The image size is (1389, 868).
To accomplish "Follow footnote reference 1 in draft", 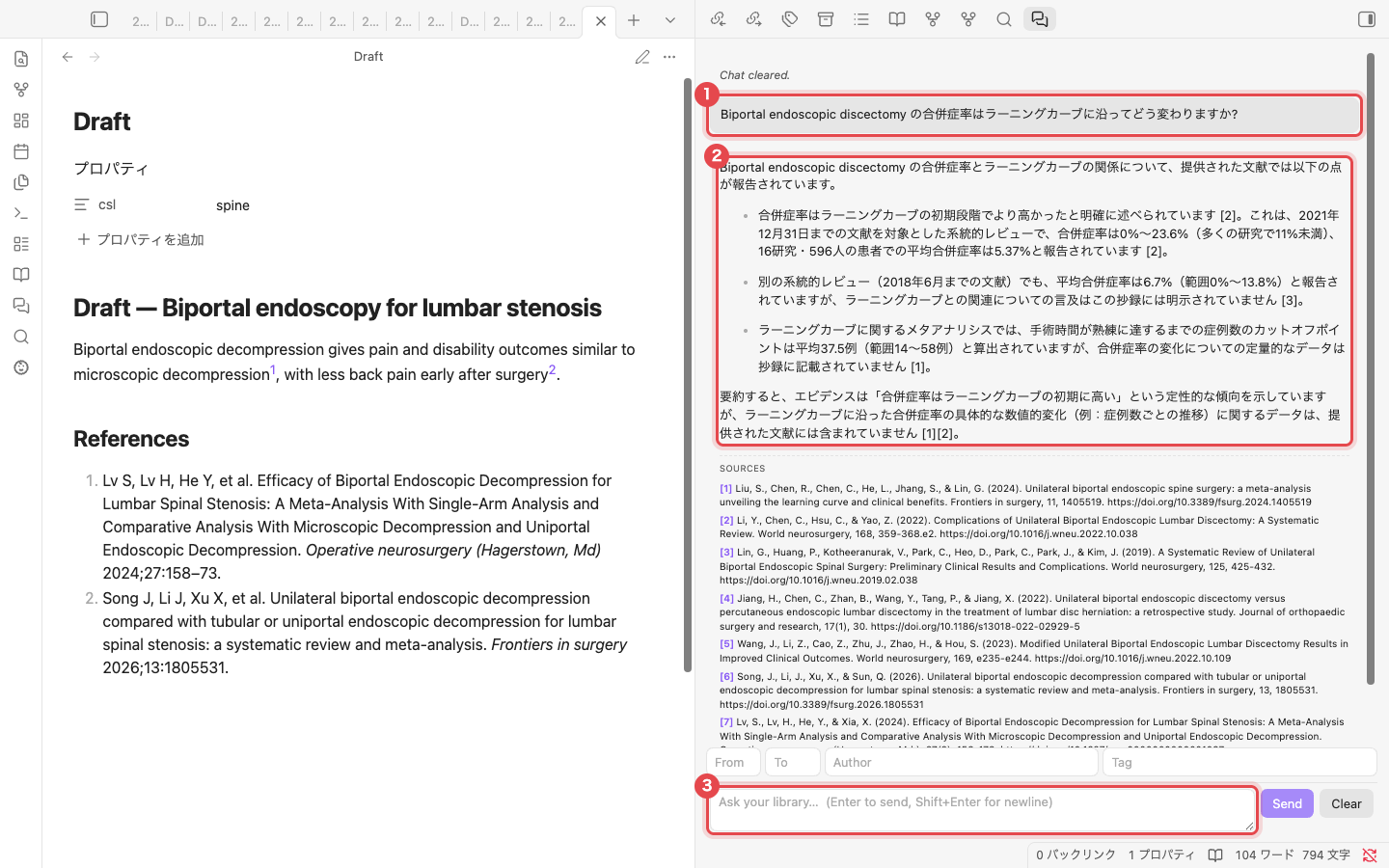I will tap(273, 369).
